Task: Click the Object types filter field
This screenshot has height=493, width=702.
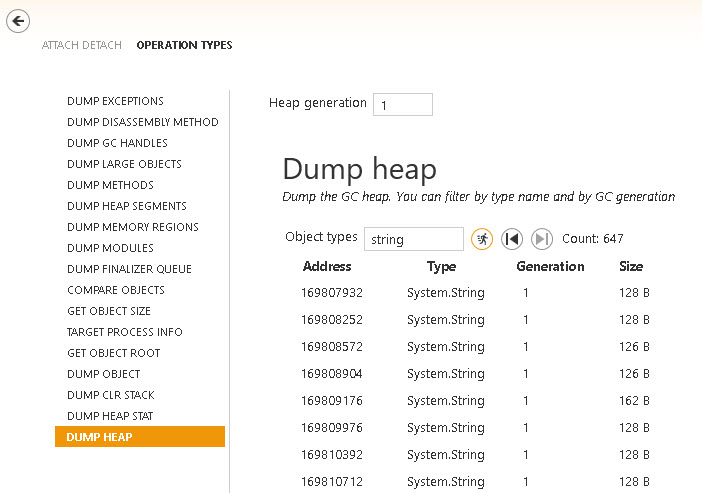Action: pyautogui.click(x=414, y=239)
